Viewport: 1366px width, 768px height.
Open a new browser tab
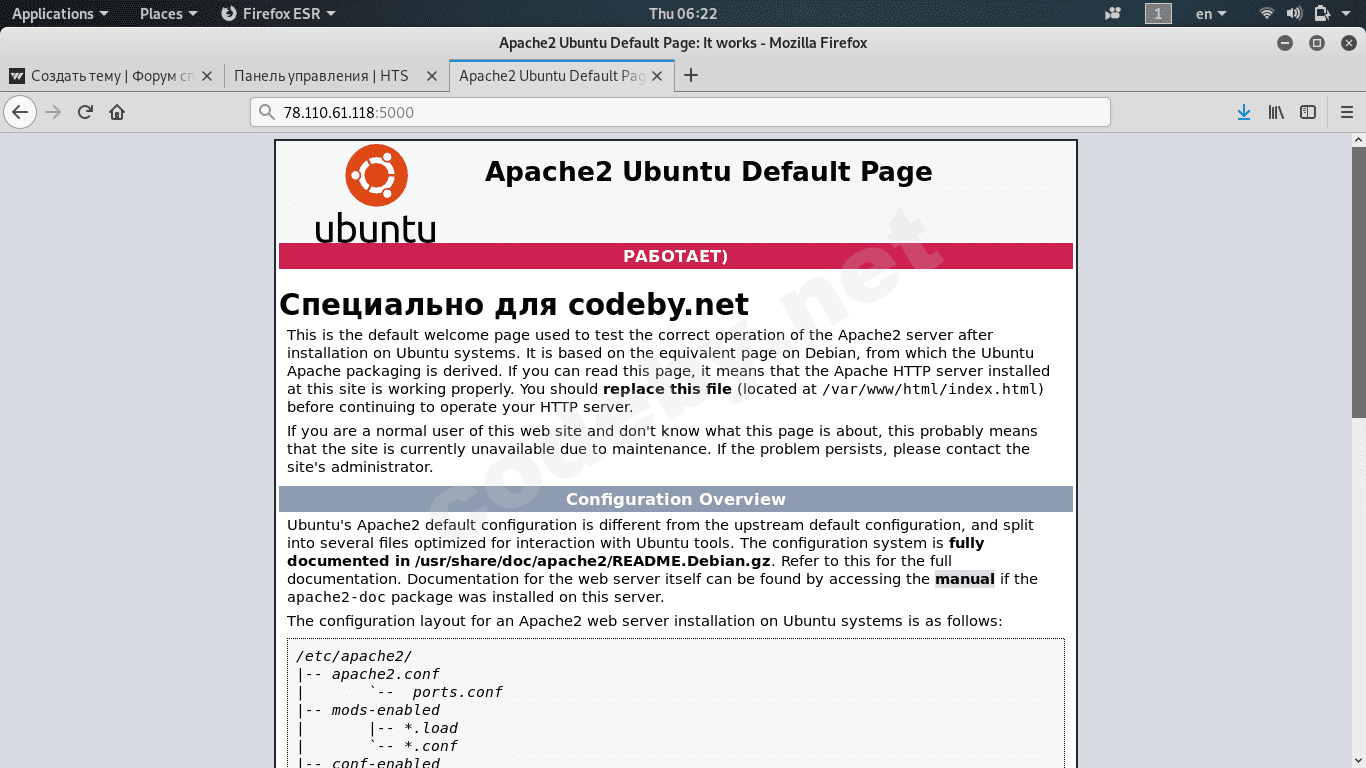point(690,76)
